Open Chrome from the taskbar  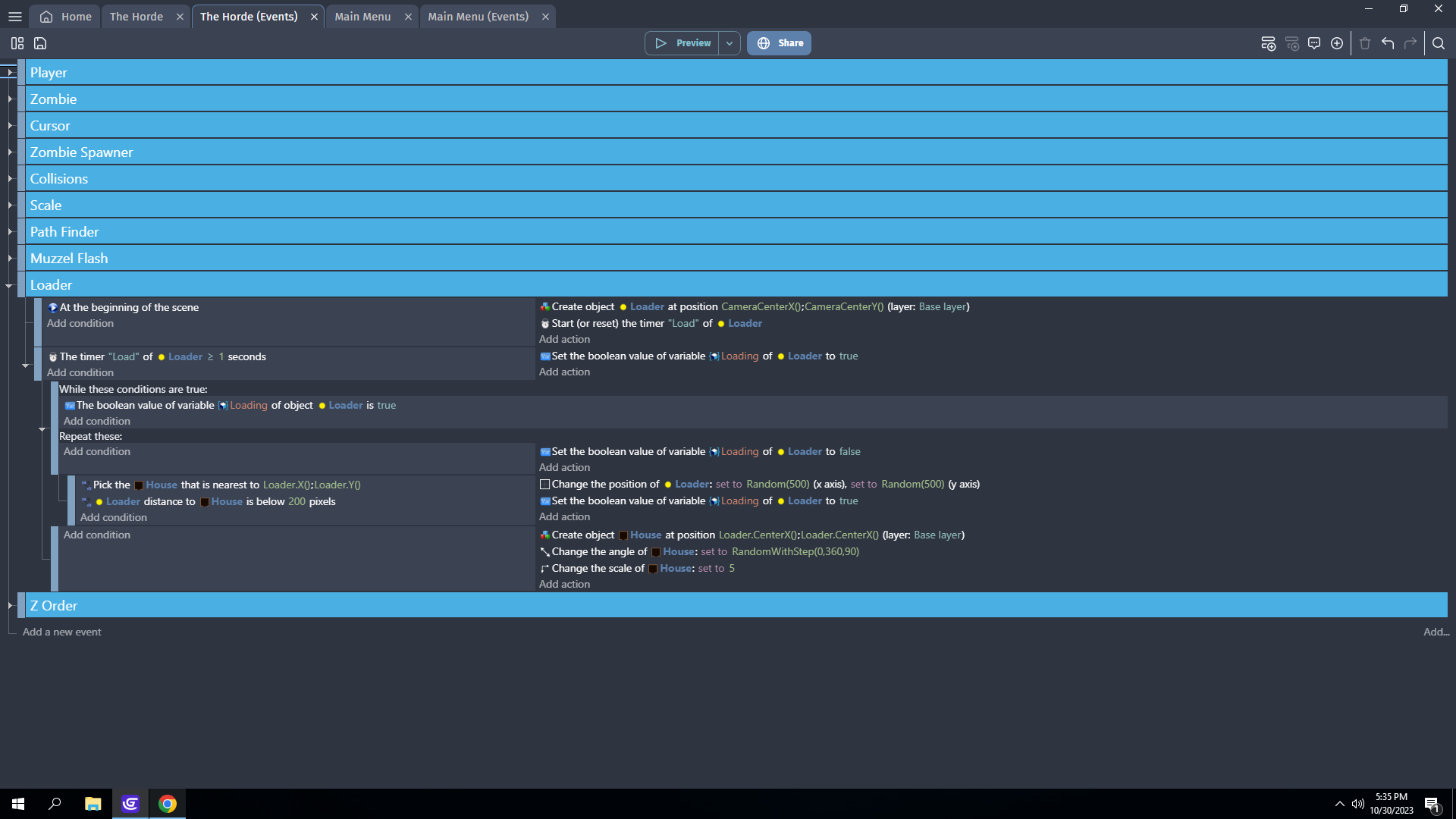pyautogui.click(x=167, y=803)
